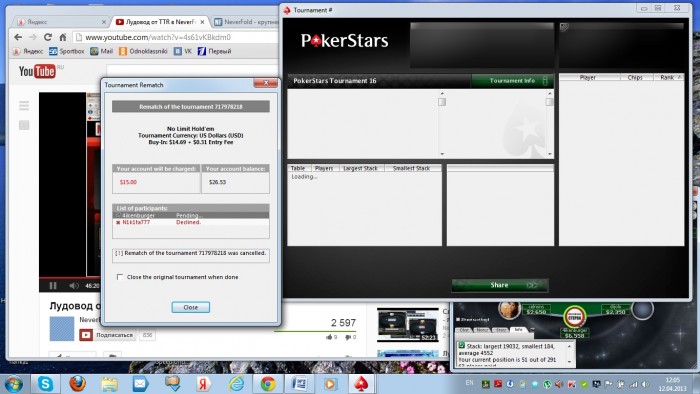This screenshot has width=700, height=394.
Task: Reload the YouTube page
Action: (x=48, y=37)
